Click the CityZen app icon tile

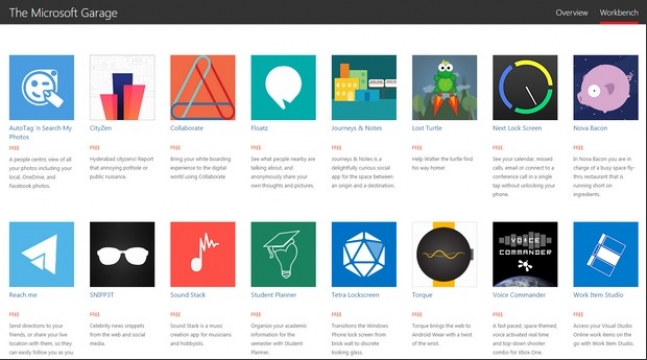pos(122,88)
